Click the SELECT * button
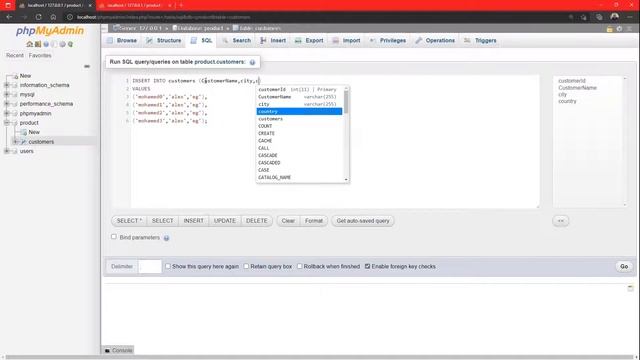This screenshot has height=360, width=640. pos(129,221)
